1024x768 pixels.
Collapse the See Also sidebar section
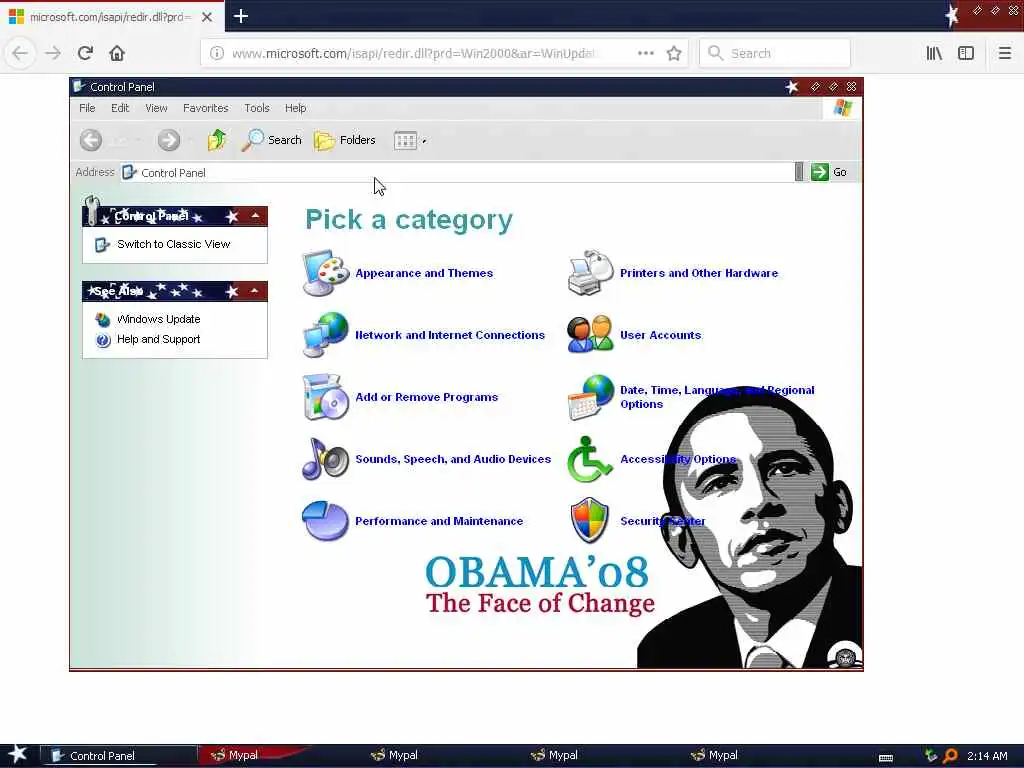255,291
